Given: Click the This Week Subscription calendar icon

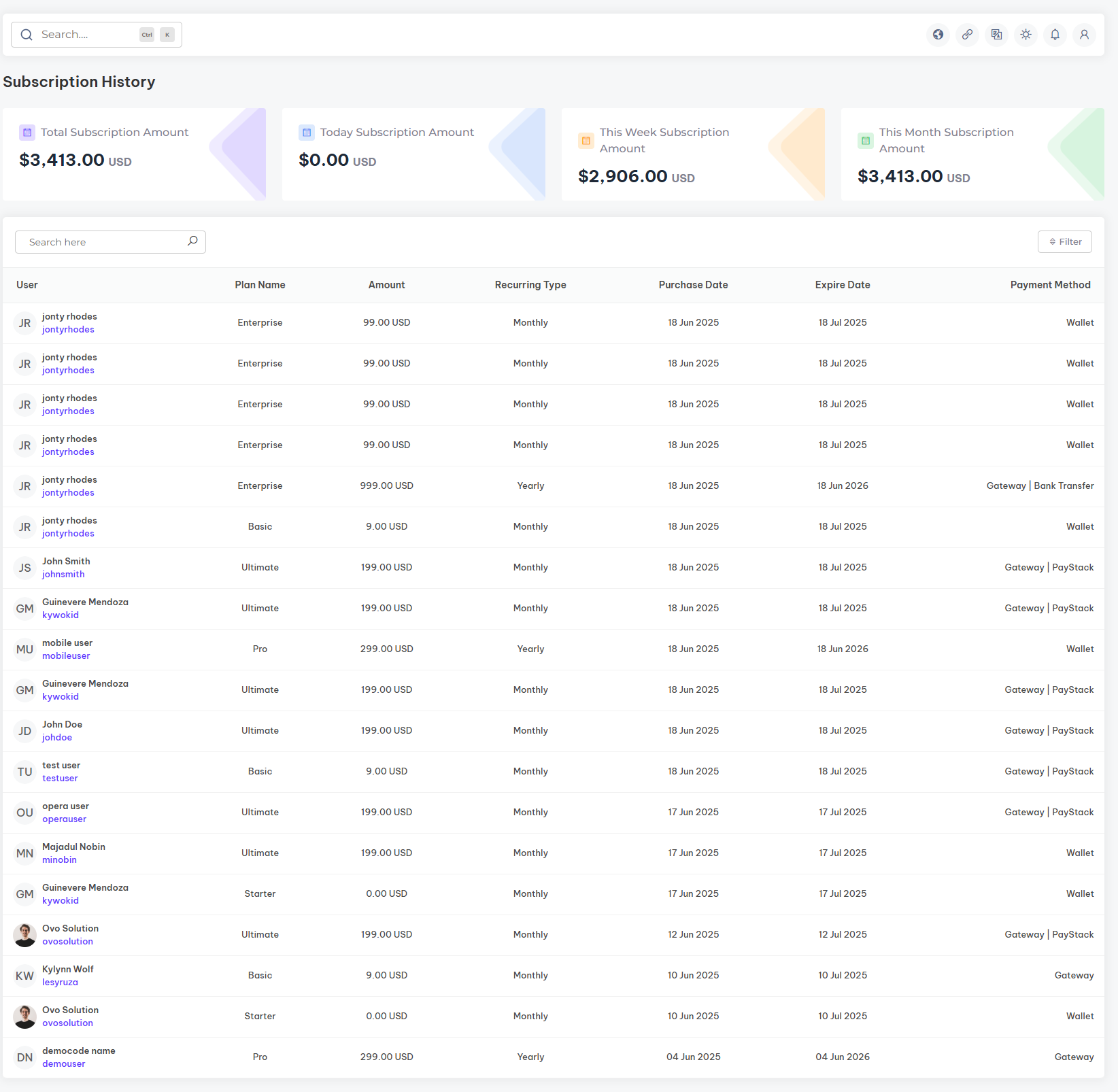Looking at the screenshot, I should pos(586,141).
